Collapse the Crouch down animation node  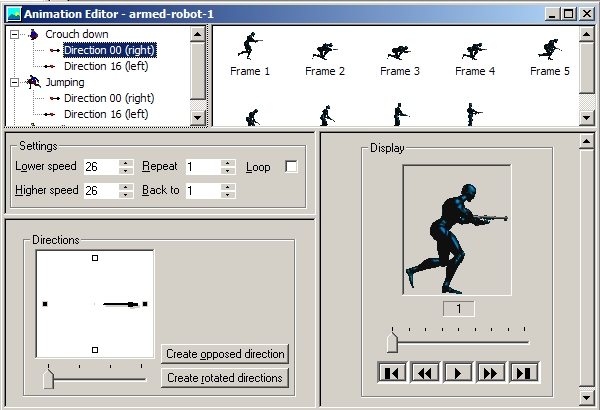click(x=14, y=34)
